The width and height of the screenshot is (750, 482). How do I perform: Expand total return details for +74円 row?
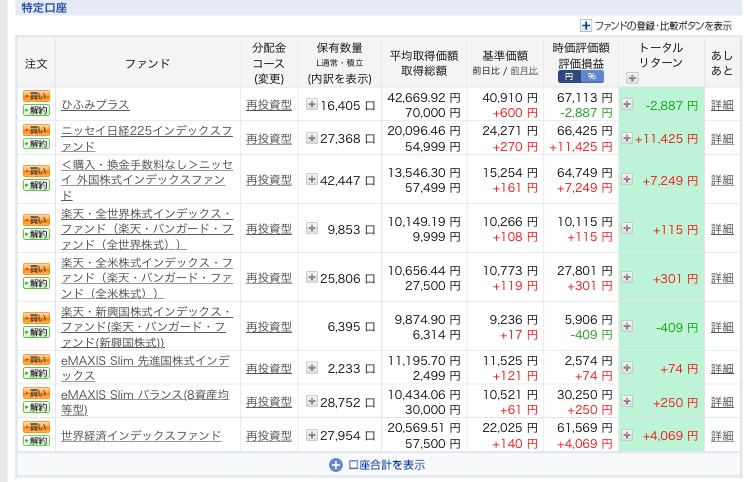click(627, 367)
